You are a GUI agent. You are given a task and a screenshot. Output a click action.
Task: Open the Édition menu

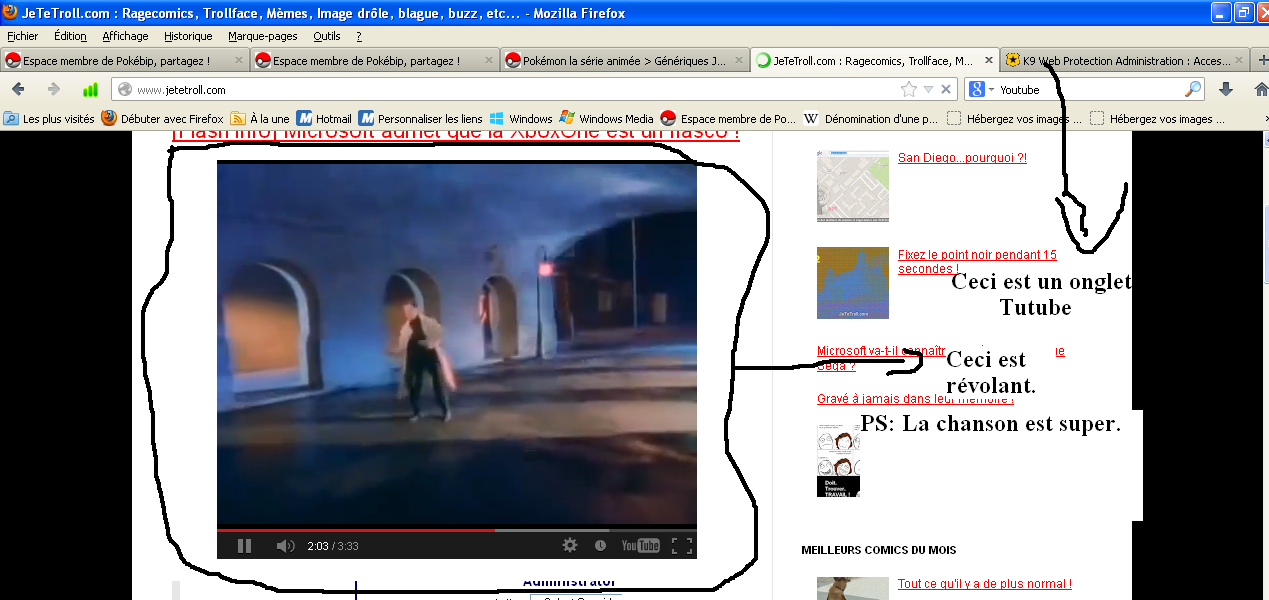pyautogui.click(x=71, y=36)
